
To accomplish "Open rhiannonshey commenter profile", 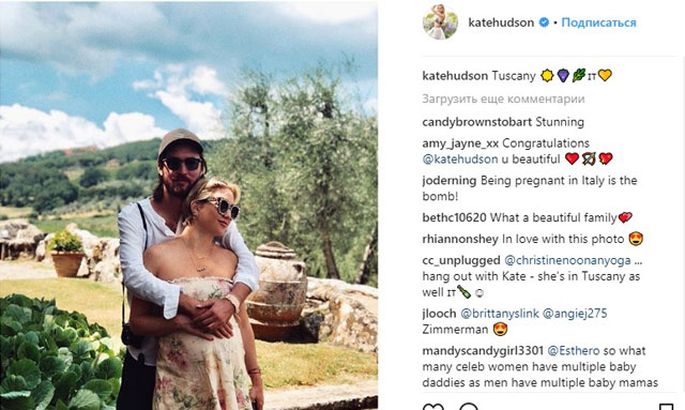I will click(x=460, y=239).
